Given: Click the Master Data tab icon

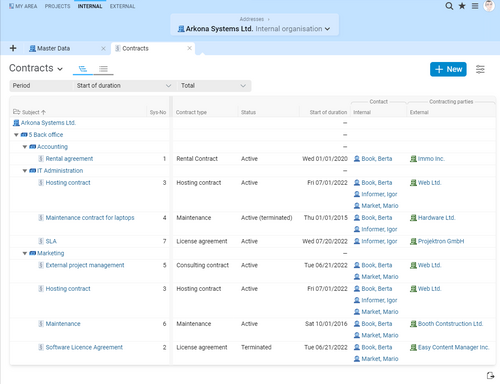Looking at the screenshot, I should coord(32,49).
